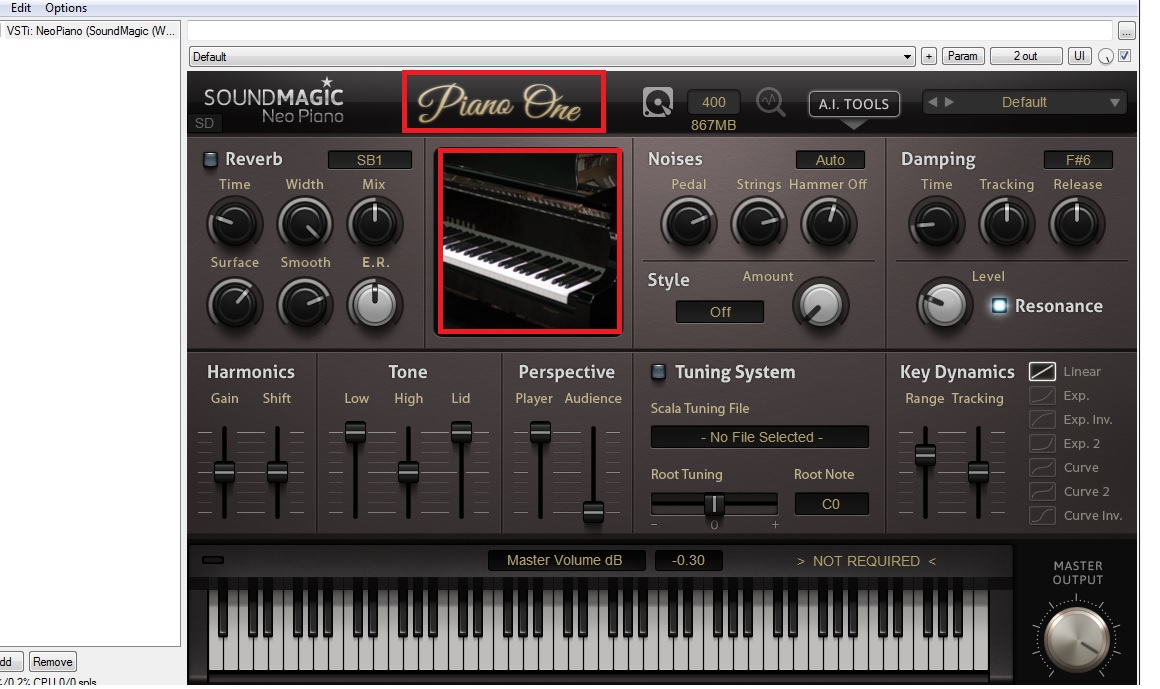Click the Master Output knob

pos(1076,640)
